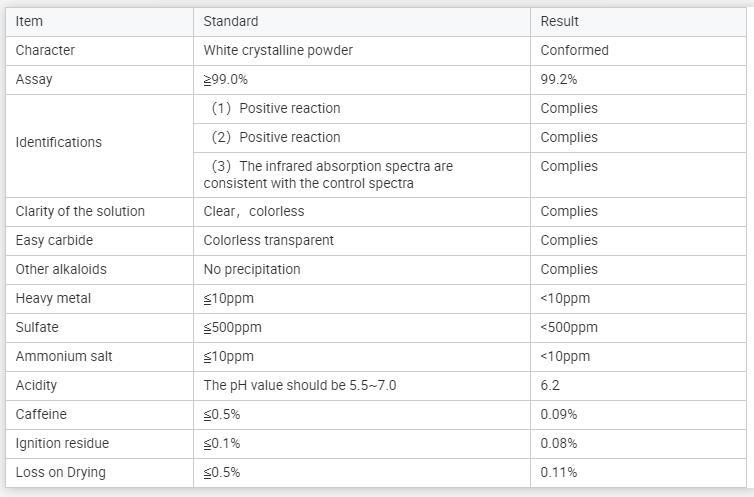Click the "Heavy metal" item cell
This screenshot has width=754, height=497.
[53, 298]
